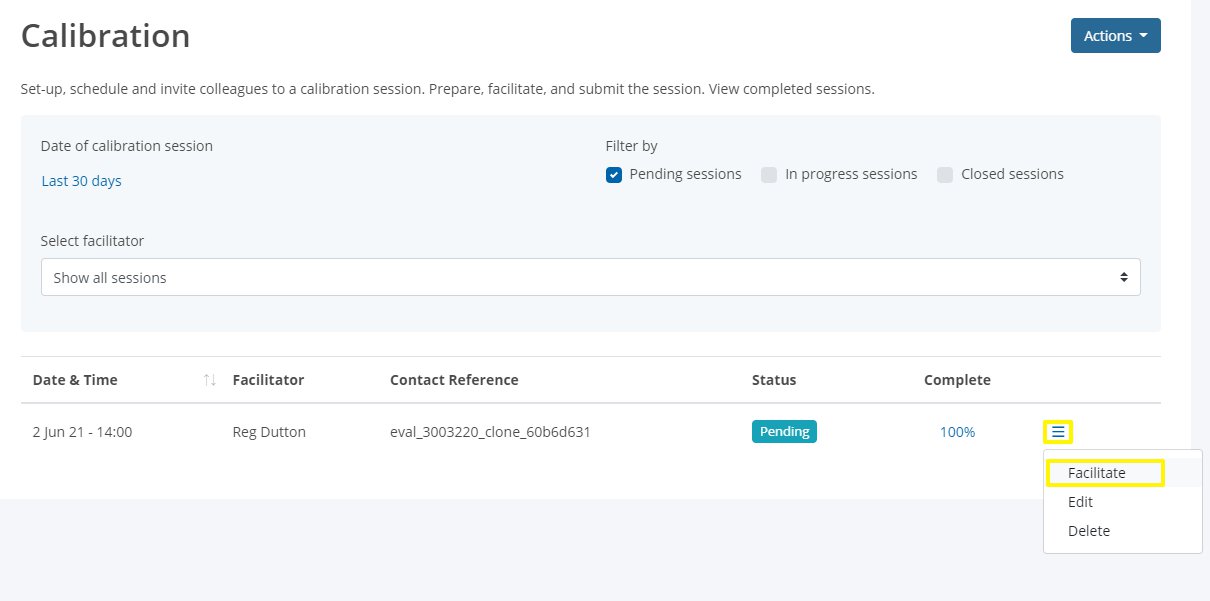Select the 2 Jun 21 - 14:00 date cell

tap(82, 432)
